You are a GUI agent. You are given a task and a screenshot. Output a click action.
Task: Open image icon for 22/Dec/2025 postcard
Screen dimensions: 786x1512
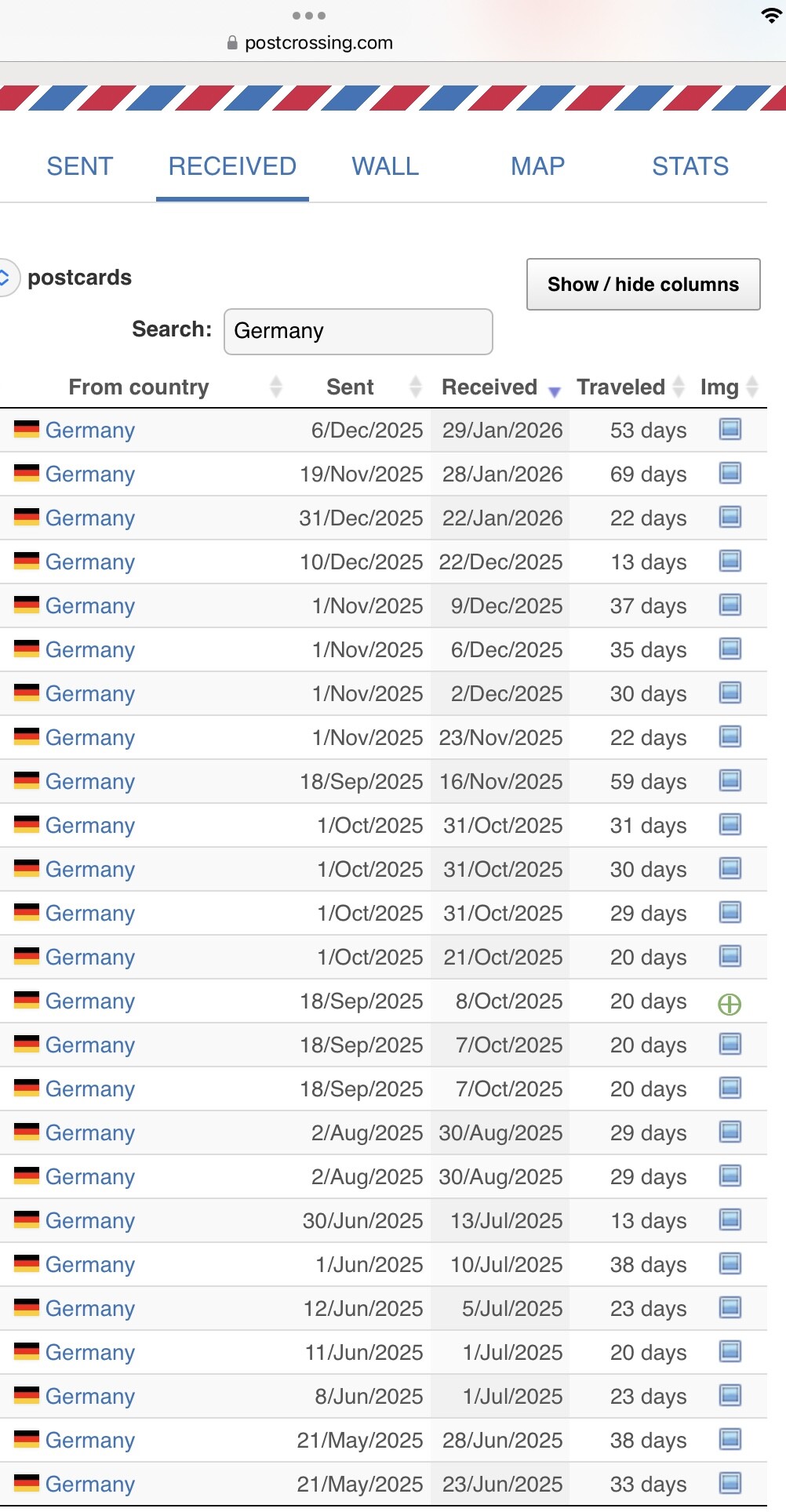coord(730,562)
